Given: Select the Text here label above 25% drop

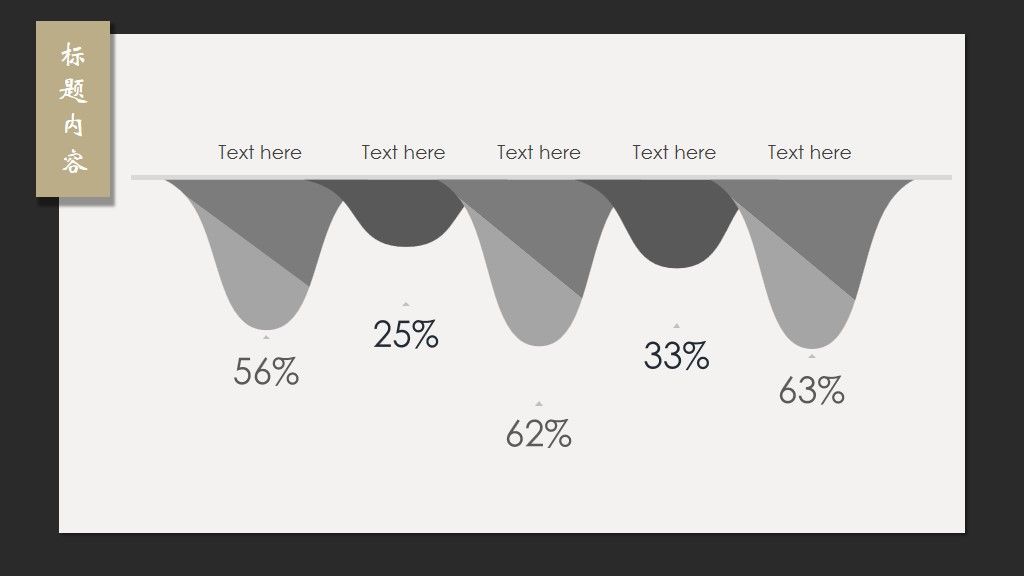Looking at the screenshot, I should pos(404,152).
